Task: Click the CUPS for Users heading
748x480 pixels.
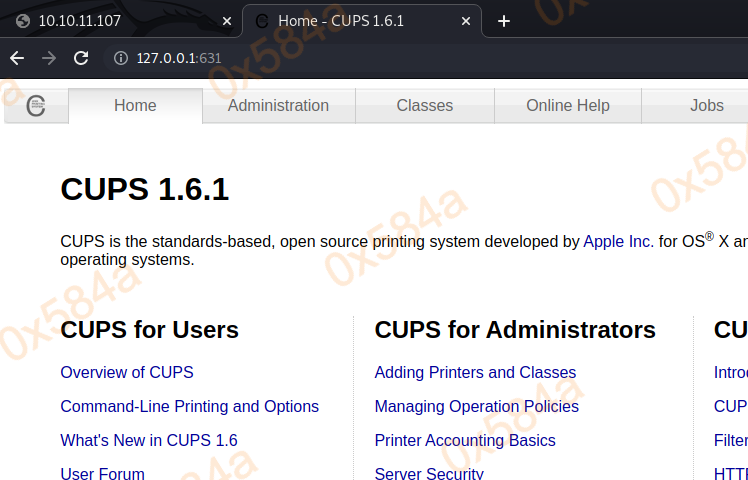Action: coord(149,330)
